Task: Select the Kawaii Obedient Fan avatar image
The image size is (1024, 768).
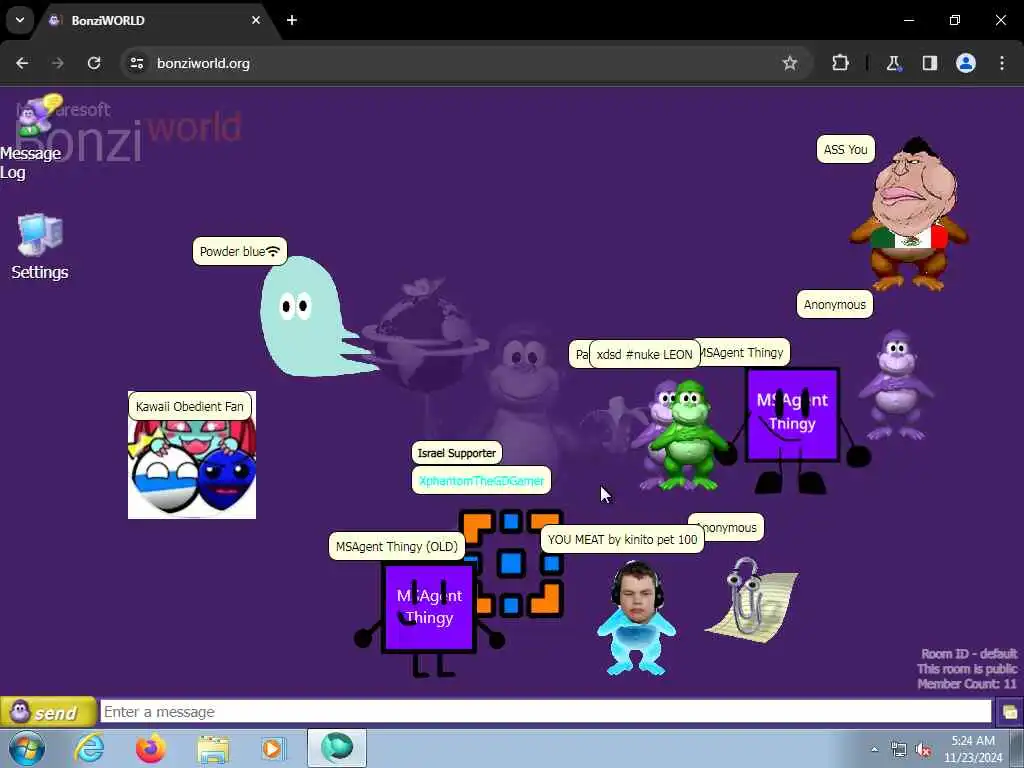Action: pyautogui.click(x=192, y=455)
